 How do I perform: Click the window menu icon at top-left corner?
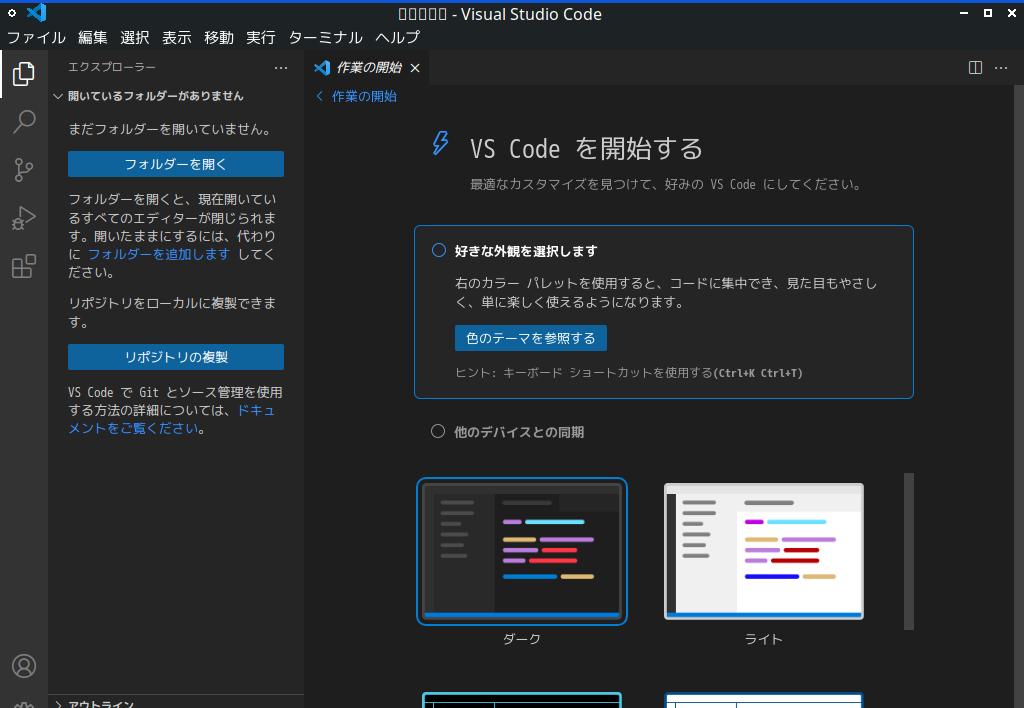click(x=12, y=12)
